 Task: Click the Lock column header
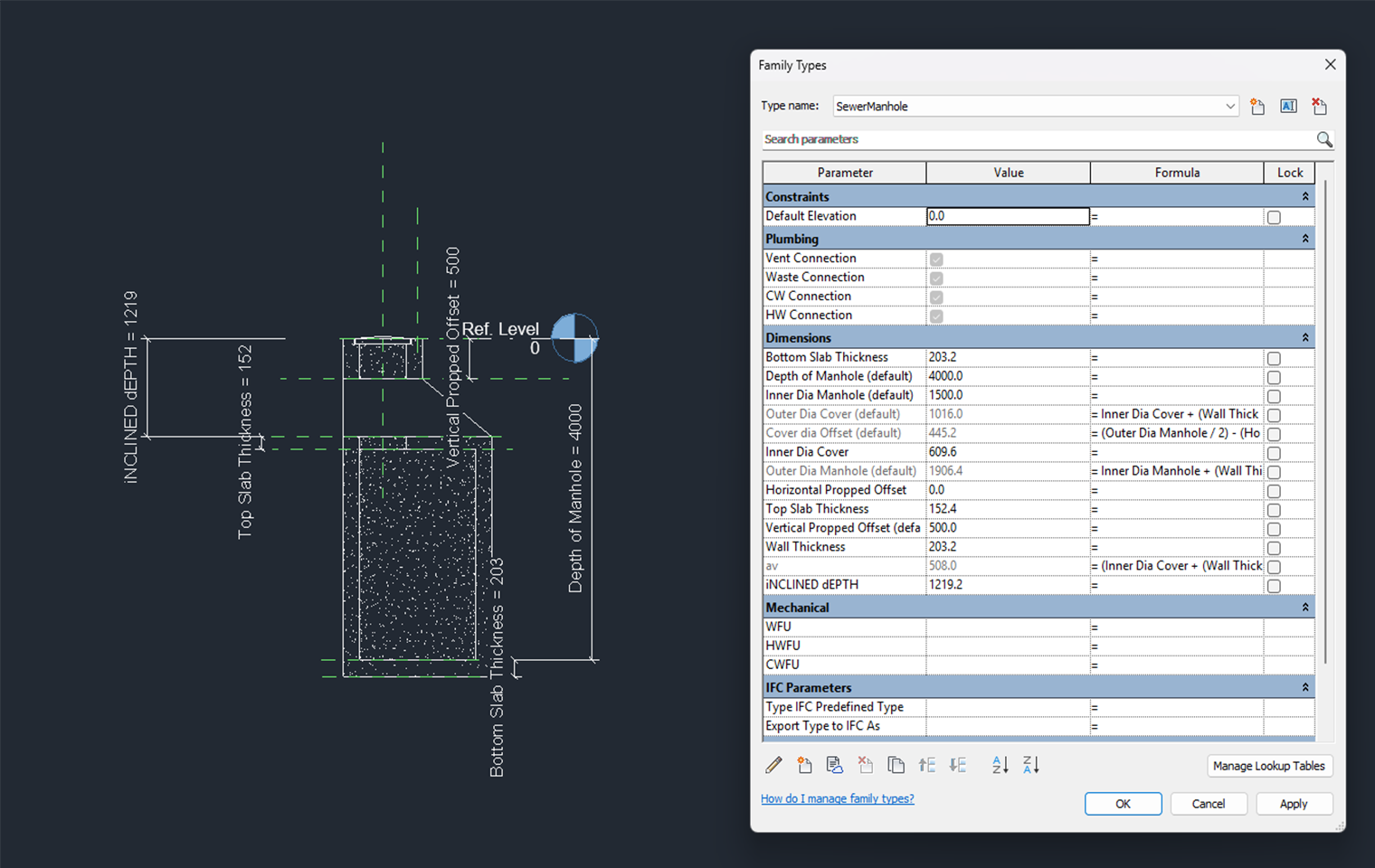(1290, 173)
